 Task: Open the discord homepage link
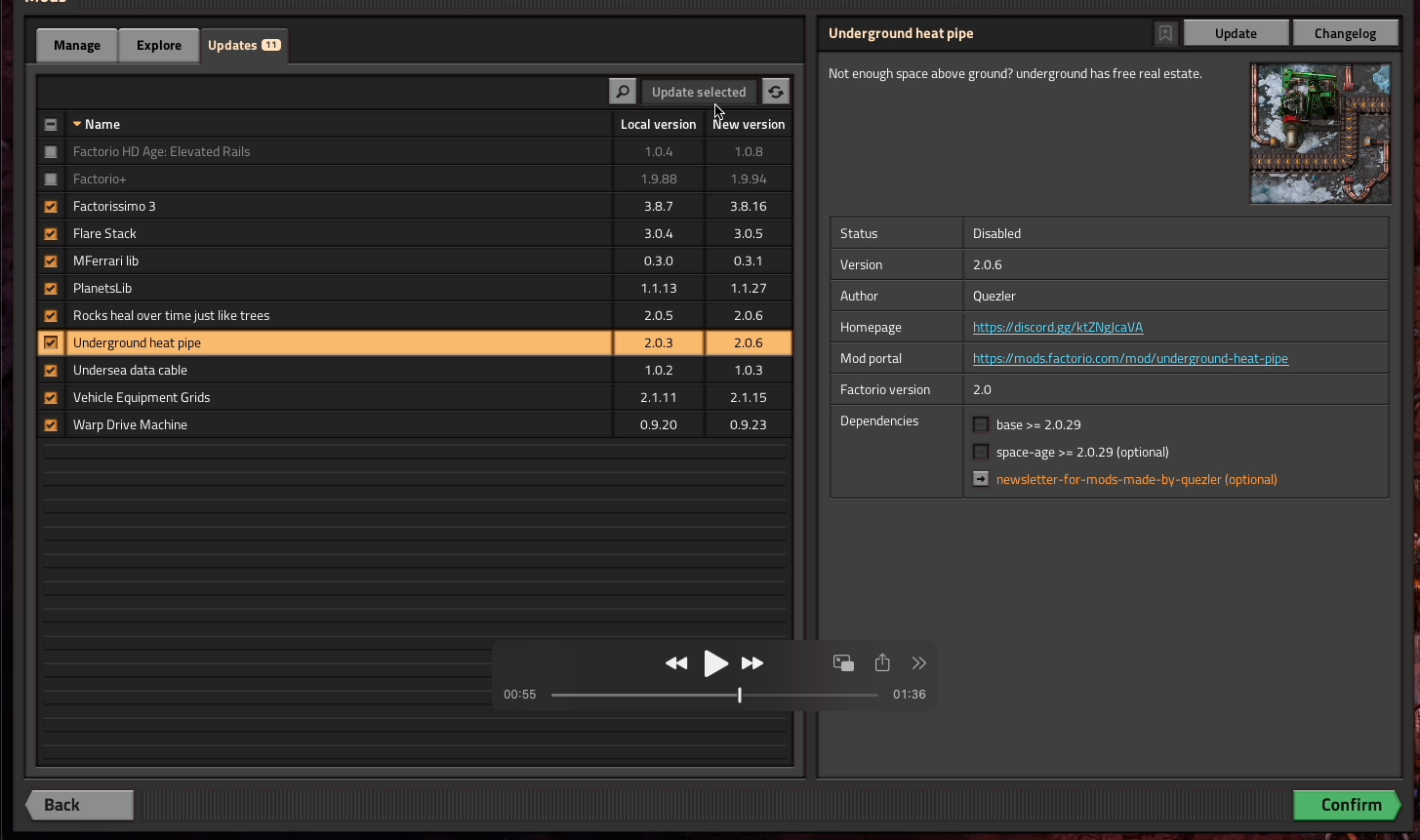(1058, 327)
